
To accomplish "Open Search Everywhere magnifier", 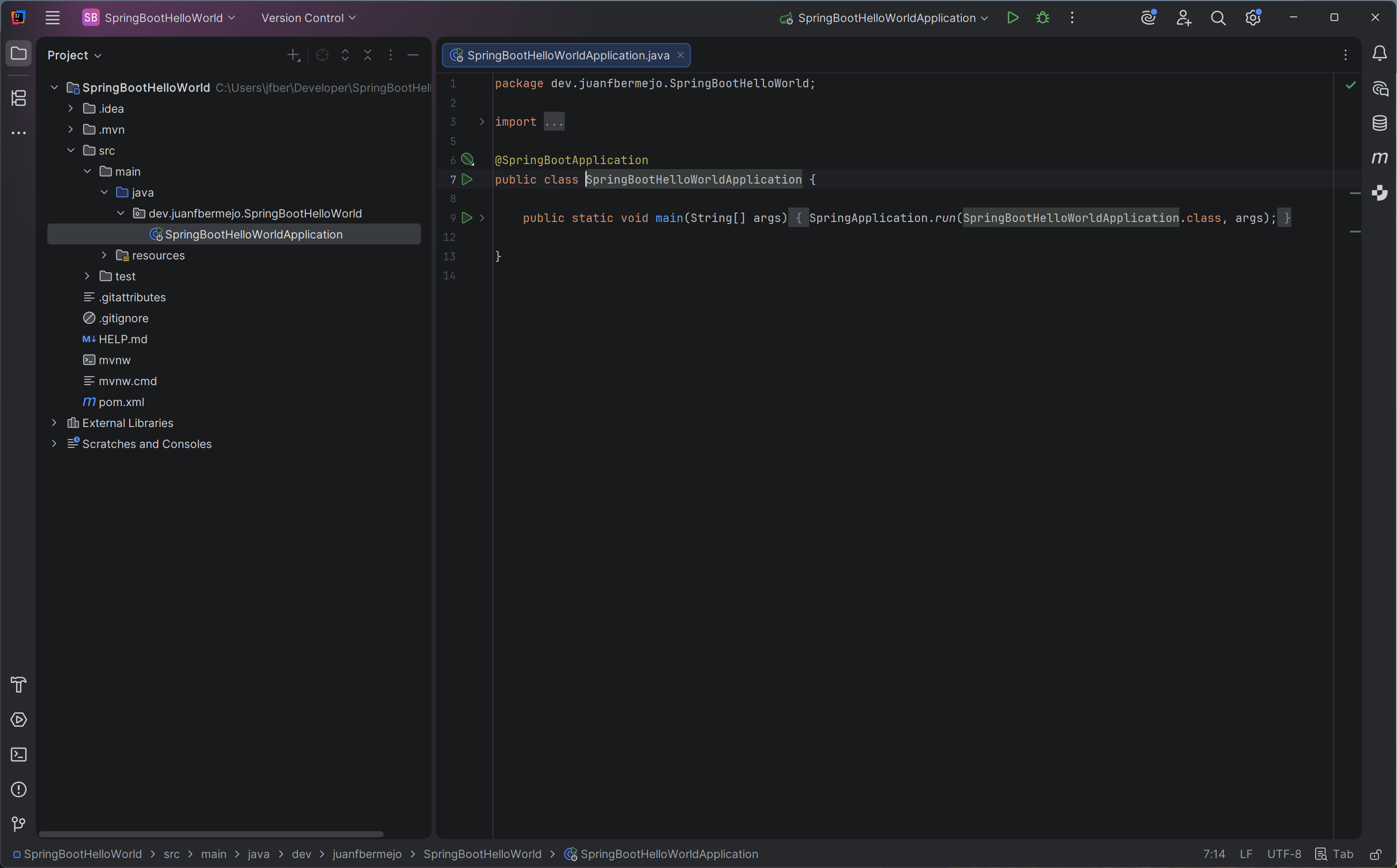I will pos(1218,17).
